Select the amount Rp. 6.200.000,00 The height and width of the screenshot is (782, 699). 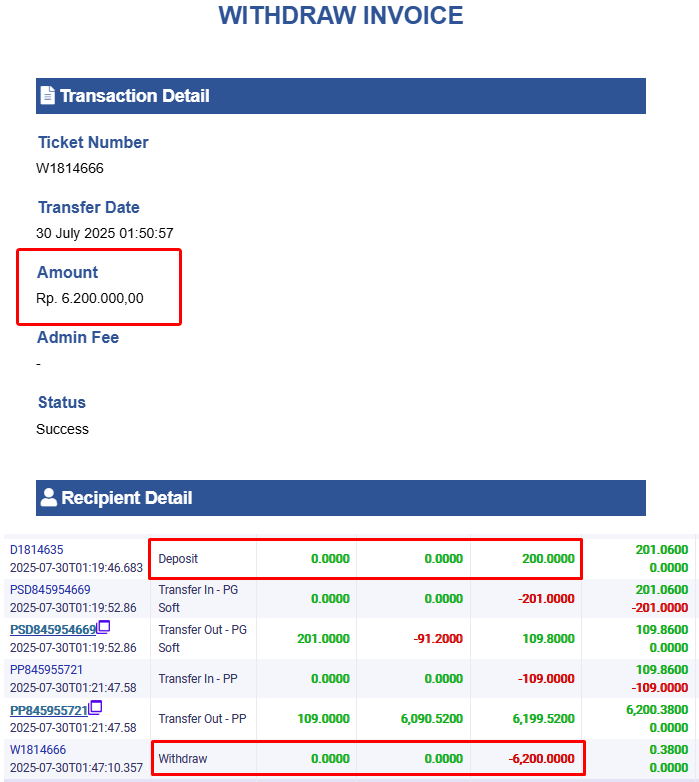click(90, 298)
